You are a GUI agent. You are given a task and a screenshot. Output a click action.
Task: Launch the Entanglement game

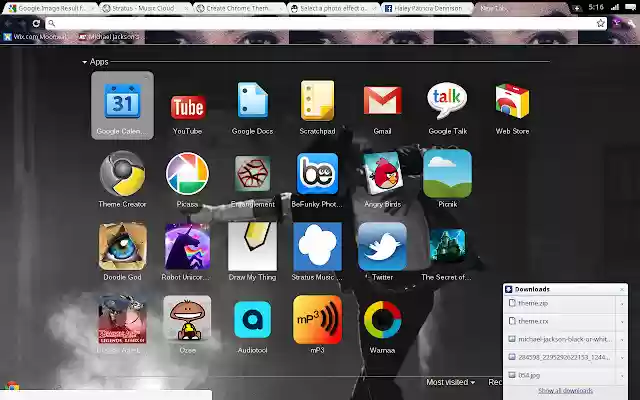(x=252, y=174)
